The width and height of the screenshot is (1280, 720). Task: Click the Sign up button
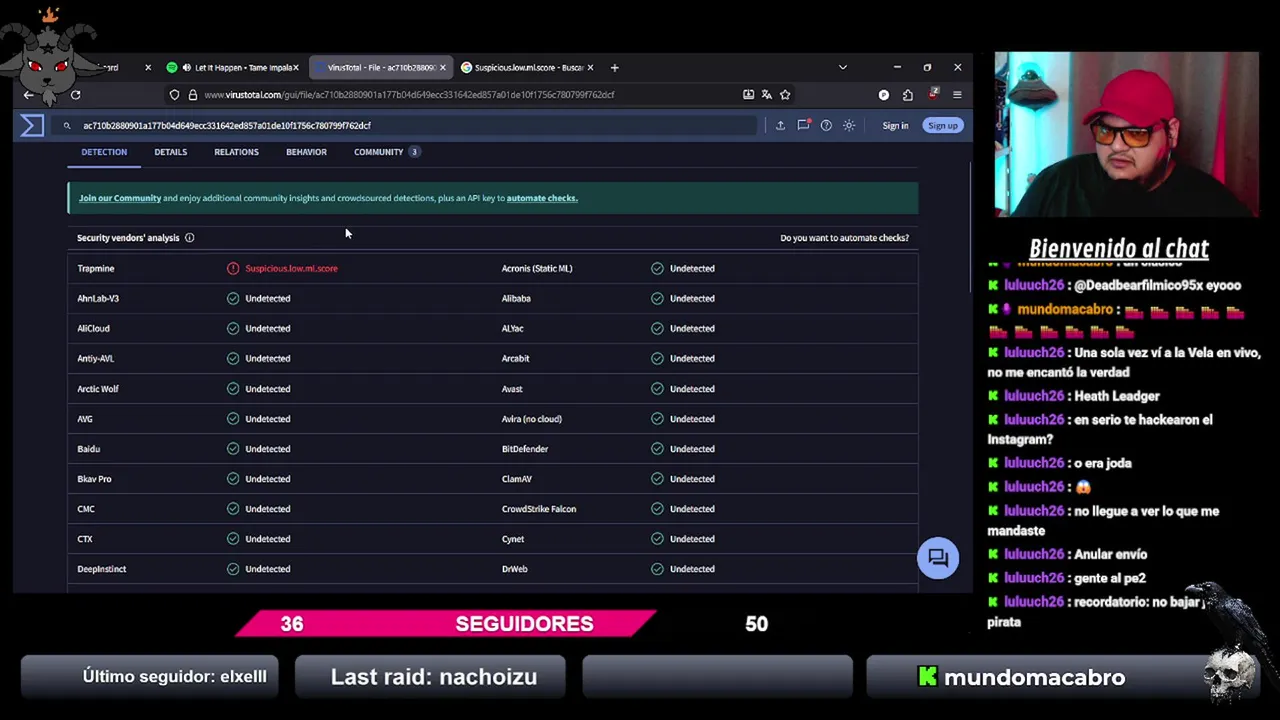(x=943, y=126)
